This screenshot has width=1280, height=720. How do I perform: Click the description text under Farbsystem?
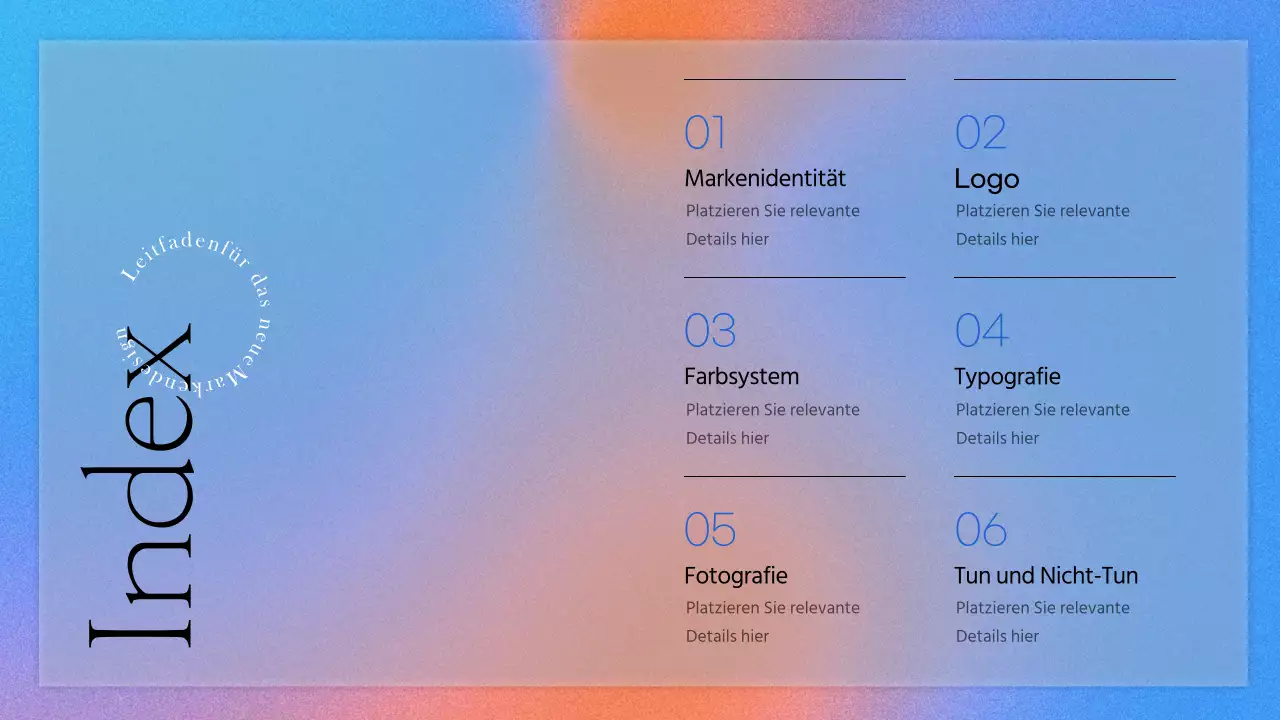(x=772, y=423)
